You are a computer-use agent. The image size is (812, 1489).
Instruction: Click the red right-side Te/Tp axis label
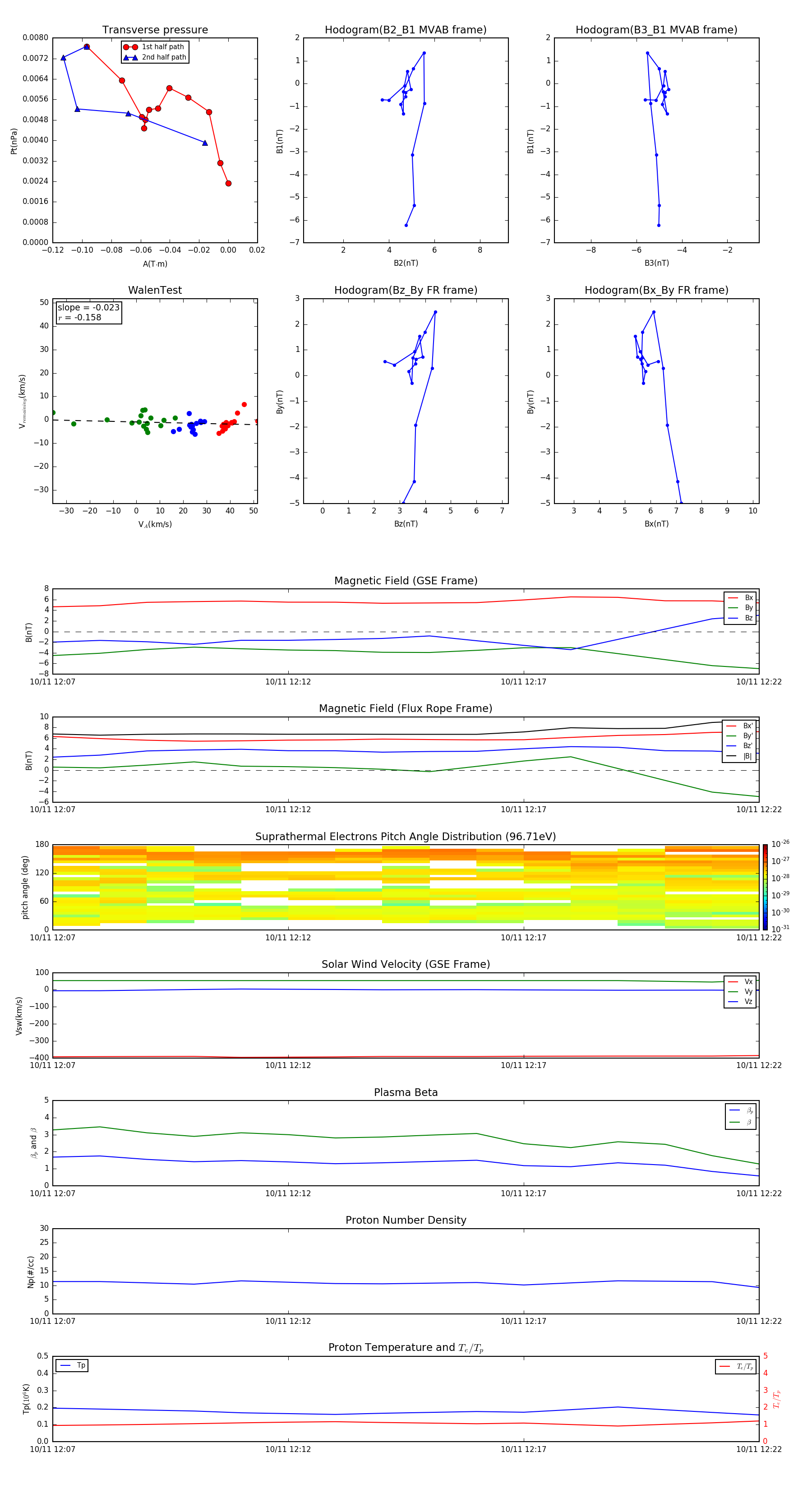click(776, 1399)
